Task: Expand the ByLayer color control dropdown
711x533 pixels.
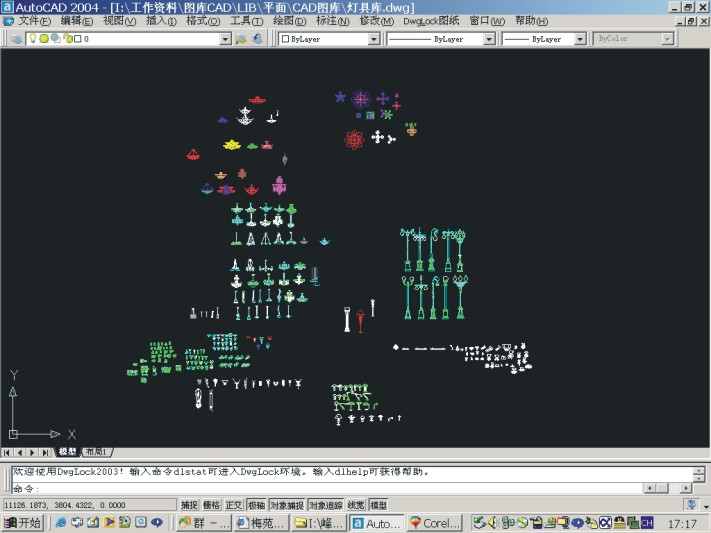Action: click(x=374, y=39)
